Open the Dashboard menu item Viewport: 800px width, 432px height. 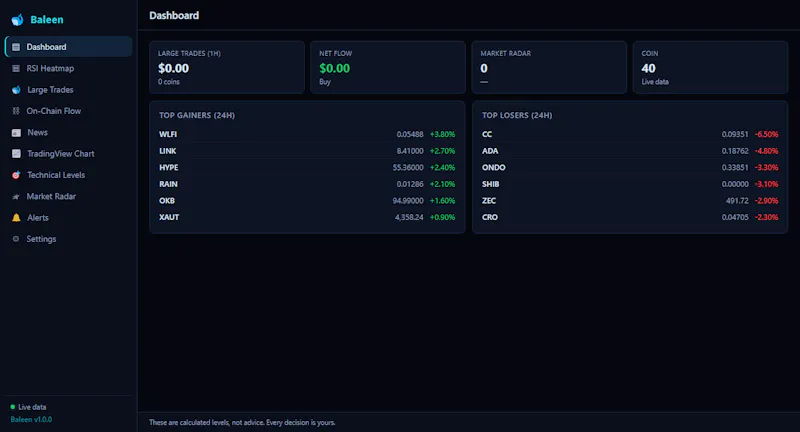point(68,47)
